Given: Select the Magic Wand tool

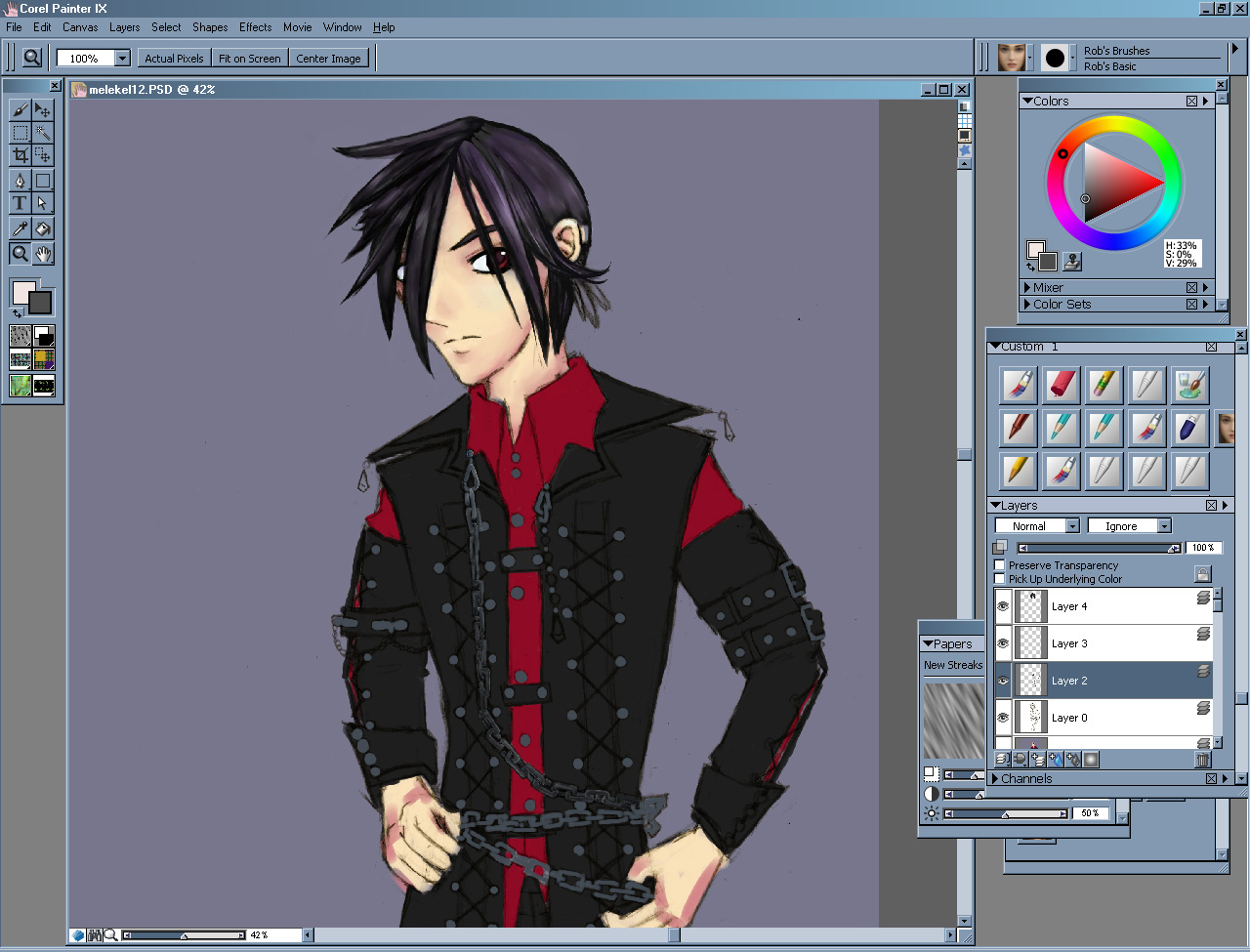Looking at the screenshot, I should click(43, 133).
